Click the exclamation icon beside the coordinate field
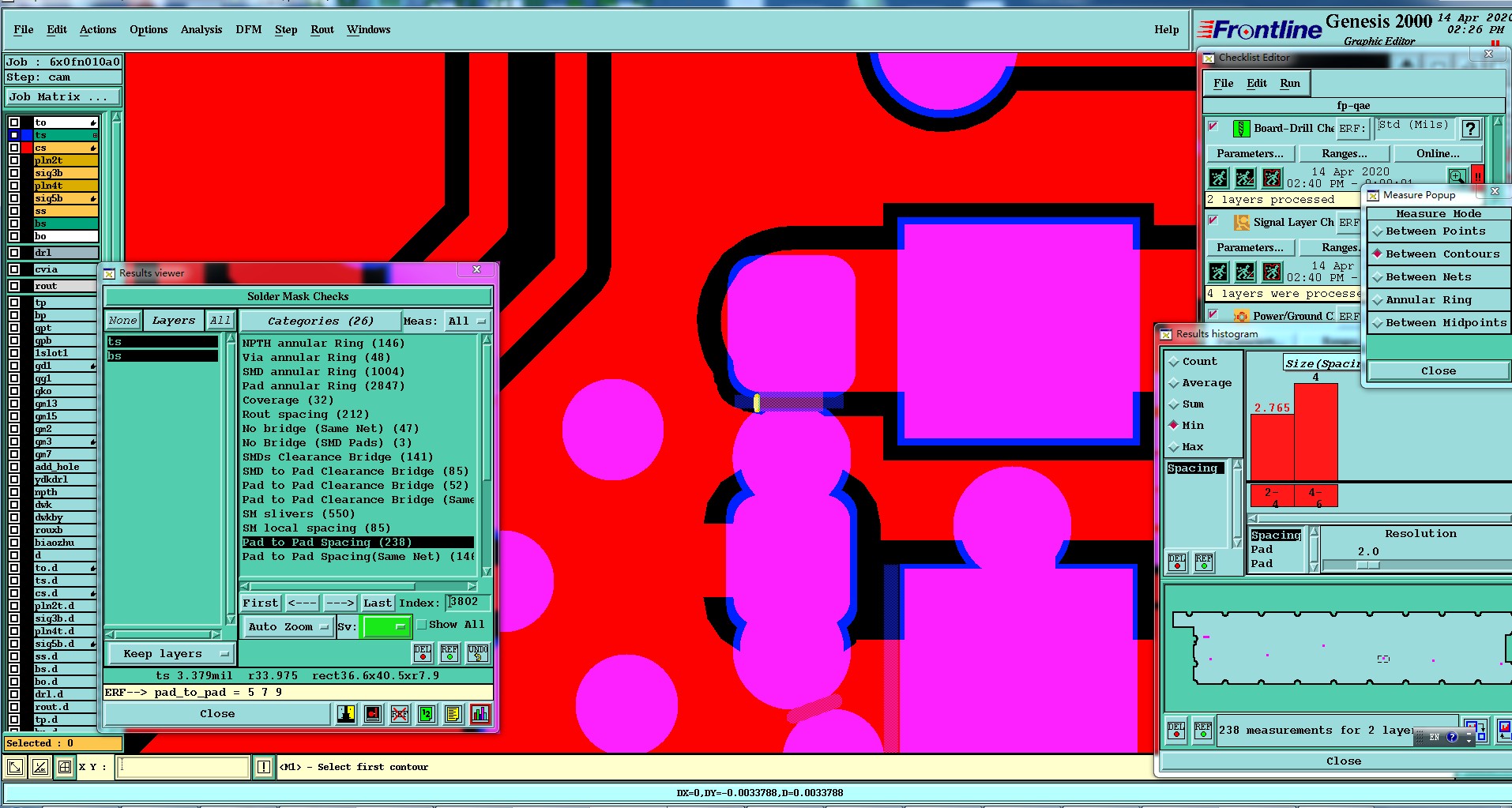Screen dimensions: 1512x808 click(x=264, y=767)
